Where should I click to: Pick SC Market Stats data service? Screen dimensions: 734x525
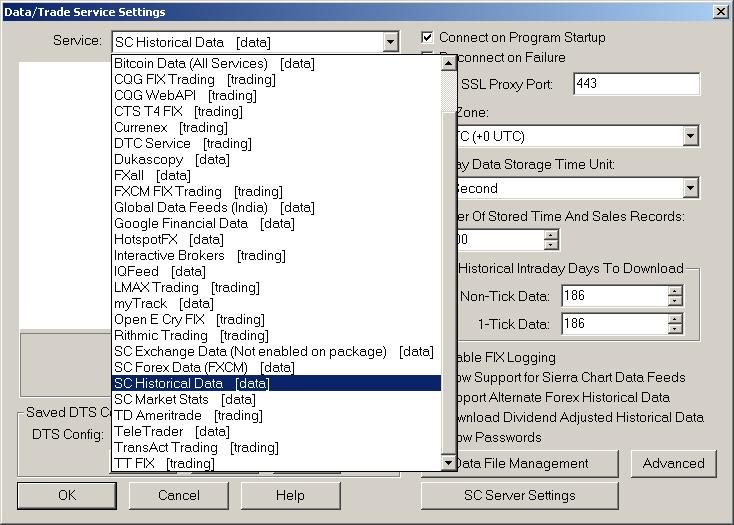click(277, 399)
